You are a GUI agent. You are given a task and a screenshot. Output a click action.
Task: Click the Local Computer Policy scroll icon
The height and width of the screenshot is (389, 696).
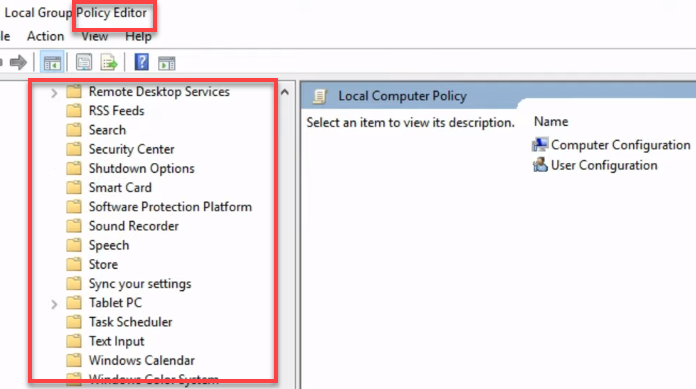[320, 96]
